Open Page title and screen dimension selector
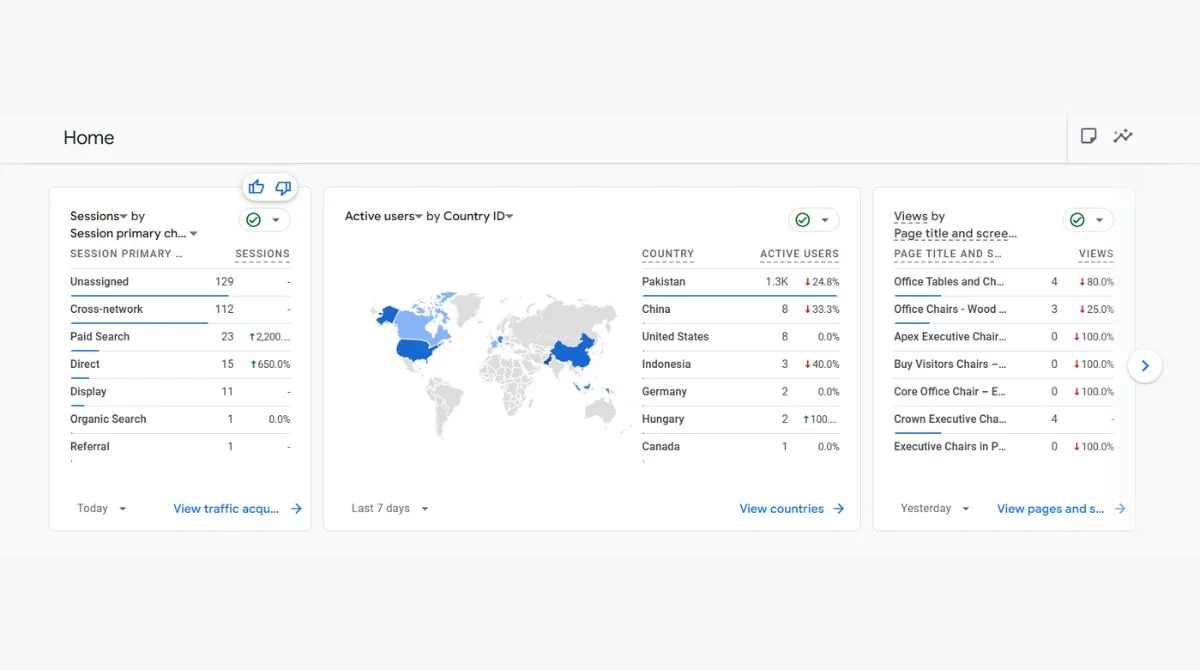Image resolution: width=1200 pixels, height=670 pixels. 955,233
